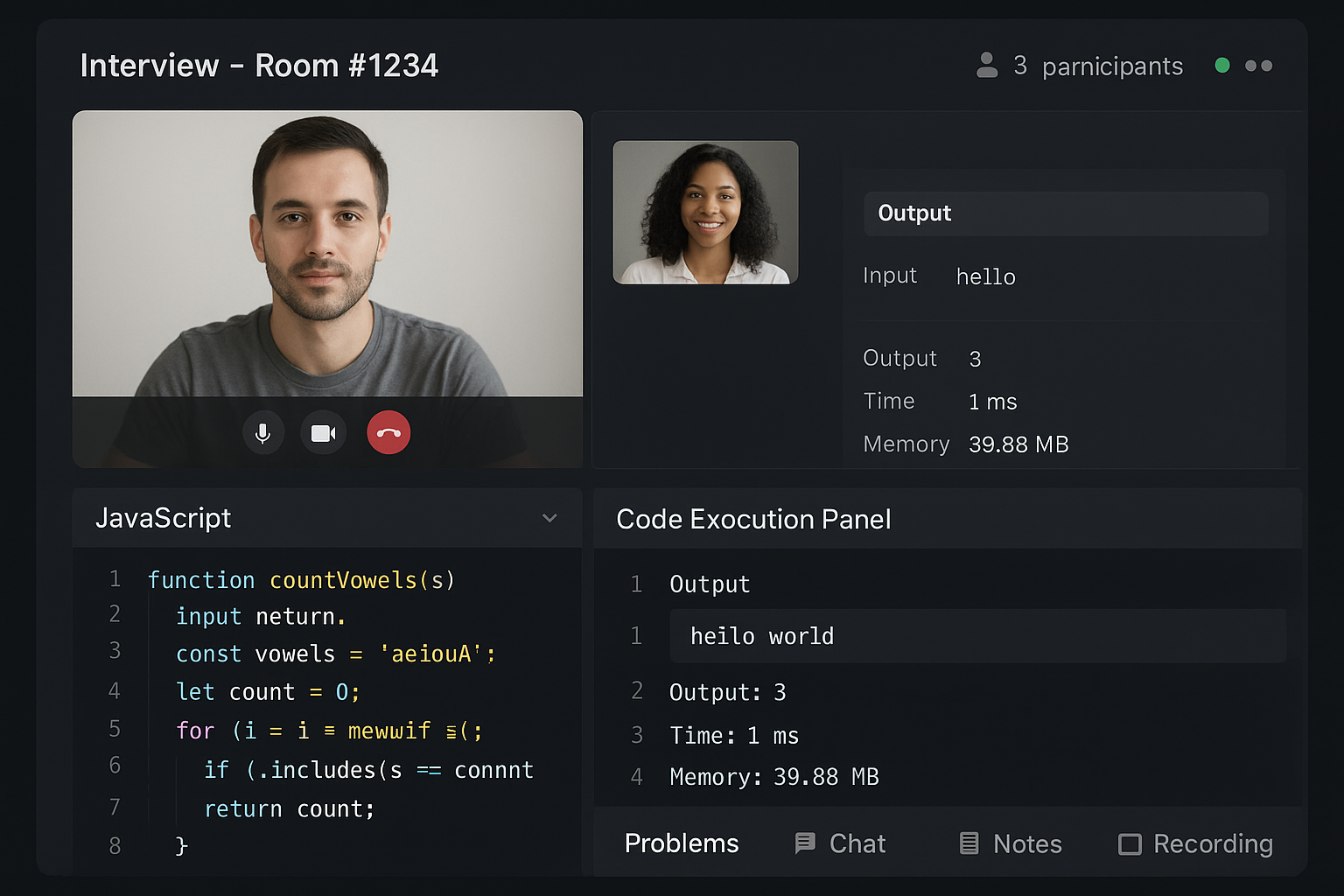This screenshot has height=896, width=1344.
Task: Switch to the Problems tab
Action: 682,843
